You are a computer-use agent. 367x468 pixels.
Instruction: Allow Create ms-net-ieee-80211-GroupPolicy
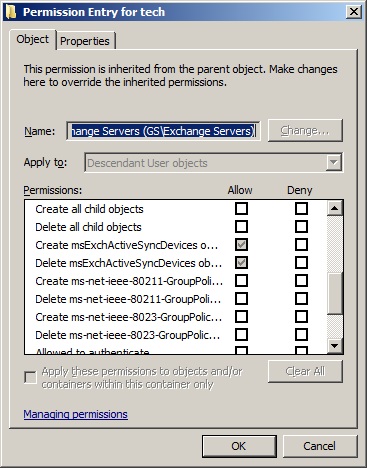coord(241,281)
